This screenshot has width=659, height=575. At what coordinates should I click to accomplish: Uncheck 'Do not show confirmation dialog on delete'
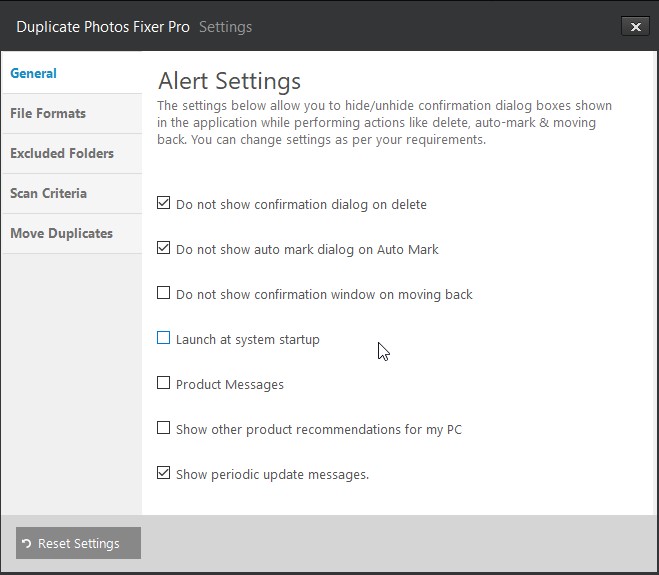pyautogui.click(x=164, y=204)
